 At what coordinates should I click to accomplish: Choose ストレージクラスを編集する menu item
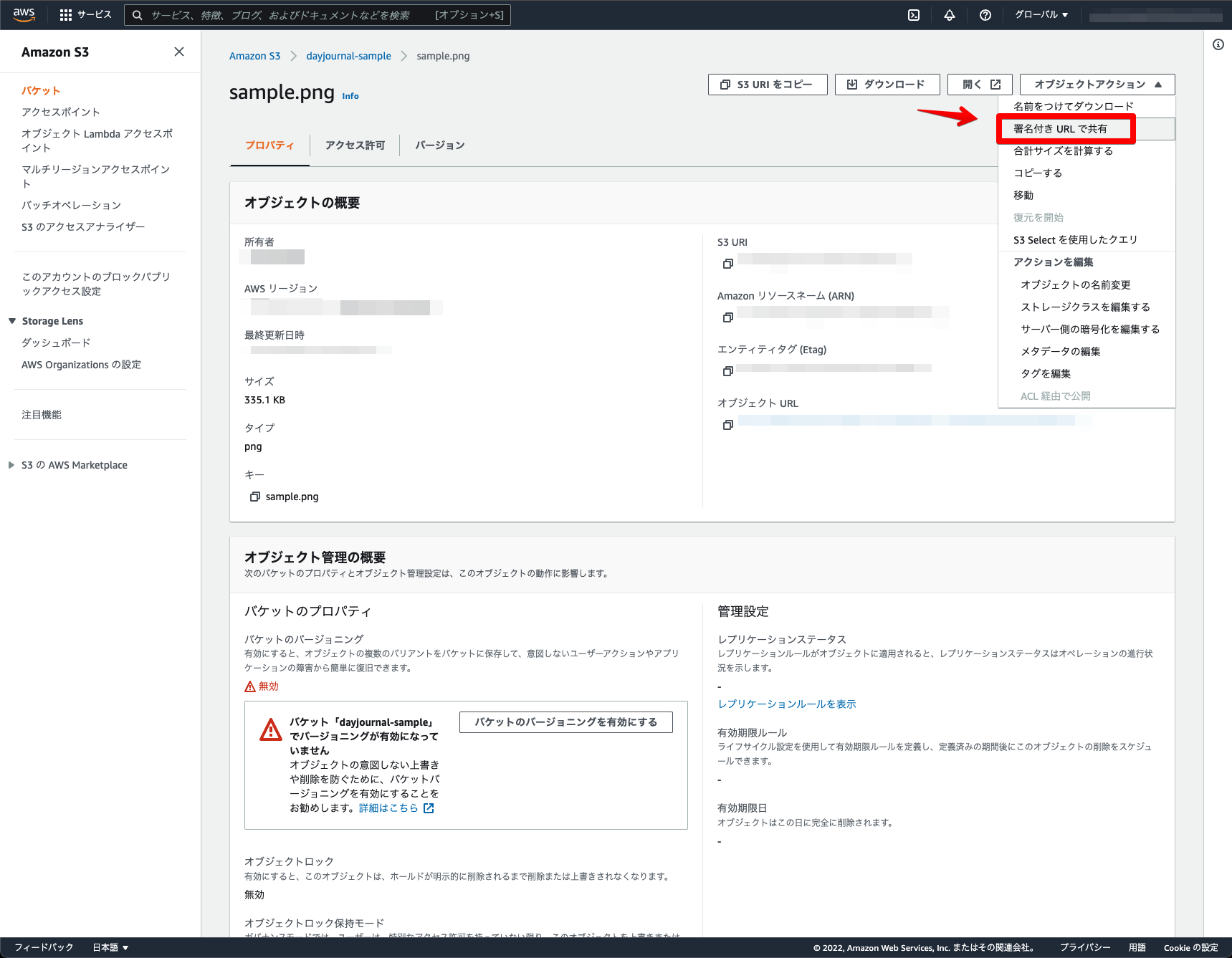pos(1087,307)
